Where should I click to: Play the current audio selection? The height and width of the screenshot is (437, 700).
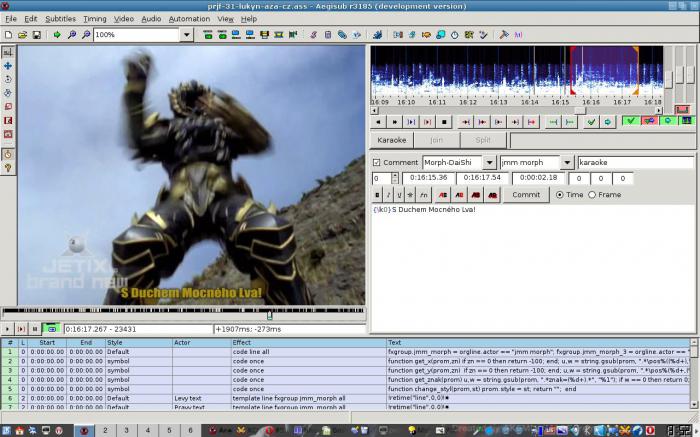coord(411,122)
